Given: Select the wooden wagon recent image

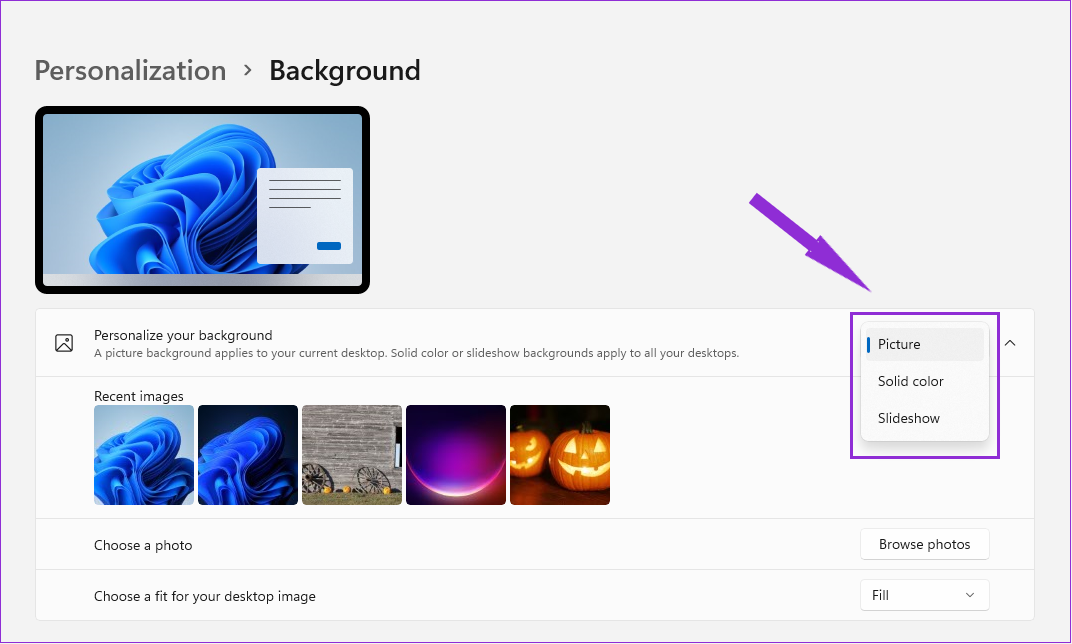Looking at the screenshot, I should (351, 455).
